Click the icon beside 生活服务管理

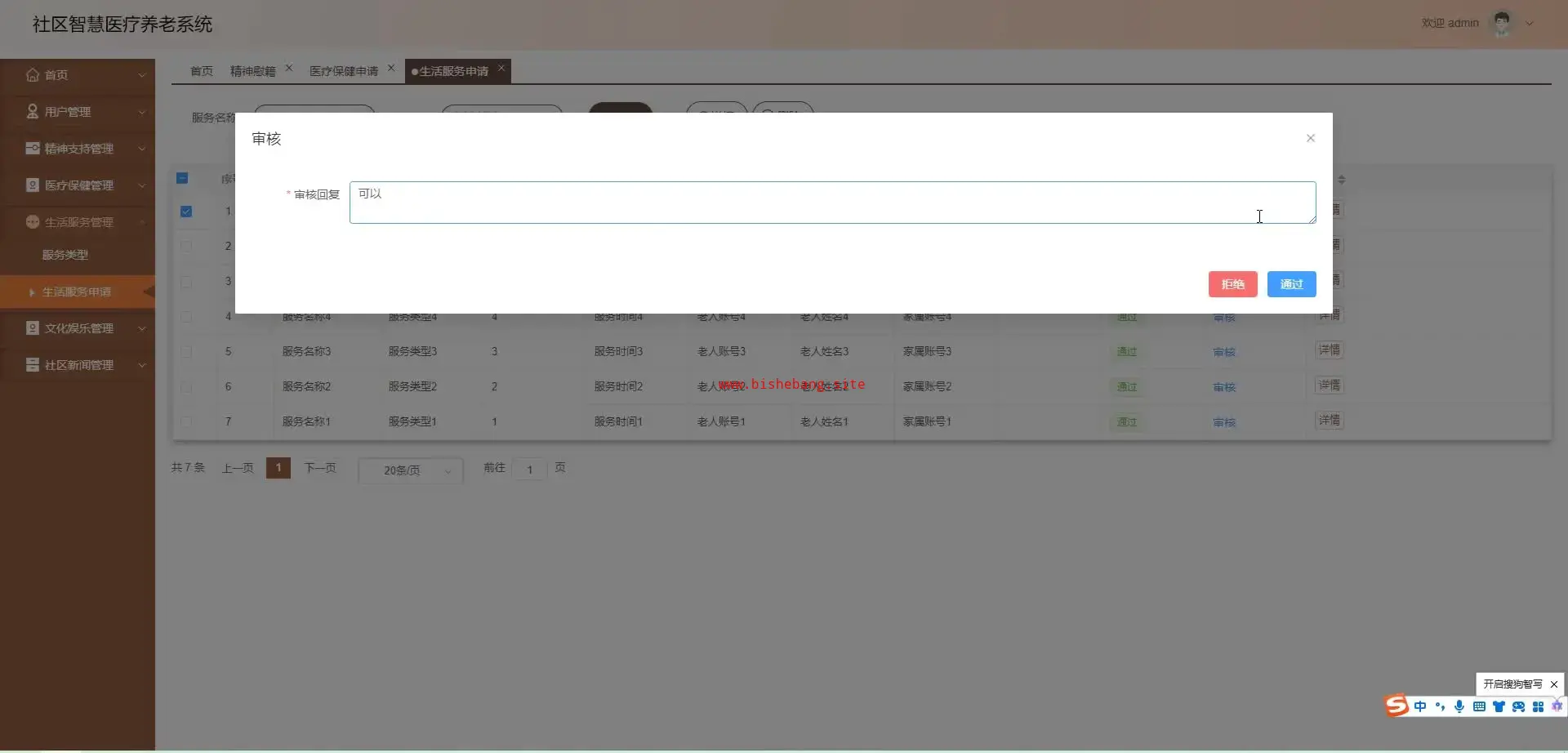click(33, 222)
